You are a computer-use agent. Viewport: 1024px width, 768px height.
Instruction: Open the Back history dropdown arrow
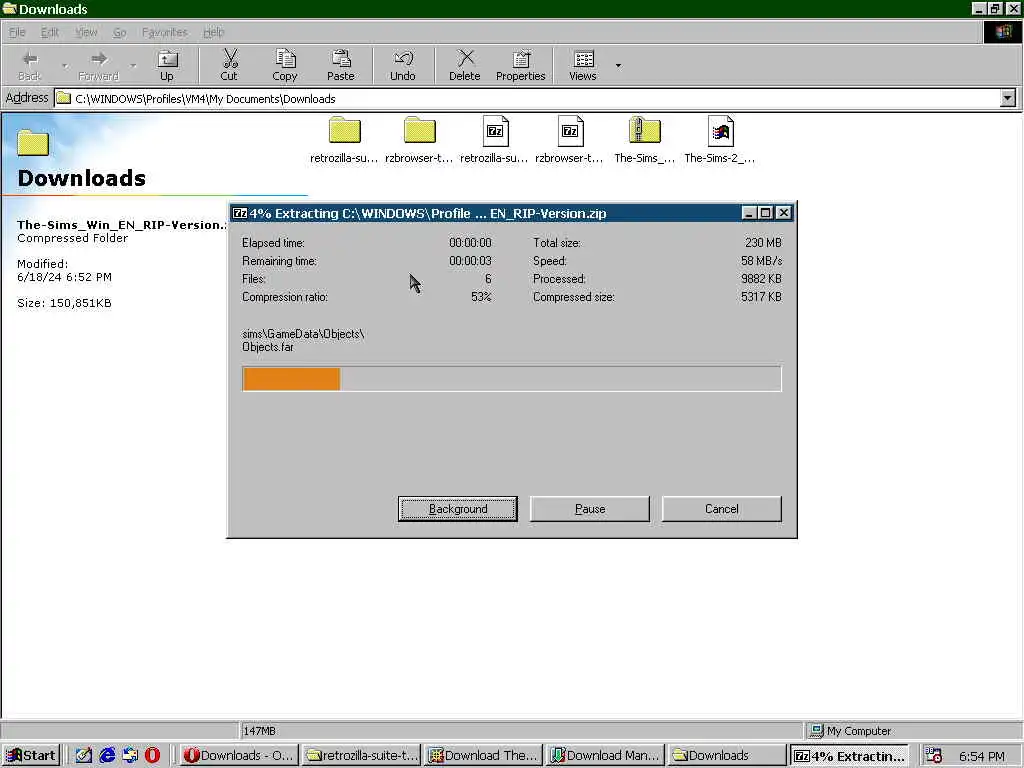[x=64, y=65]
